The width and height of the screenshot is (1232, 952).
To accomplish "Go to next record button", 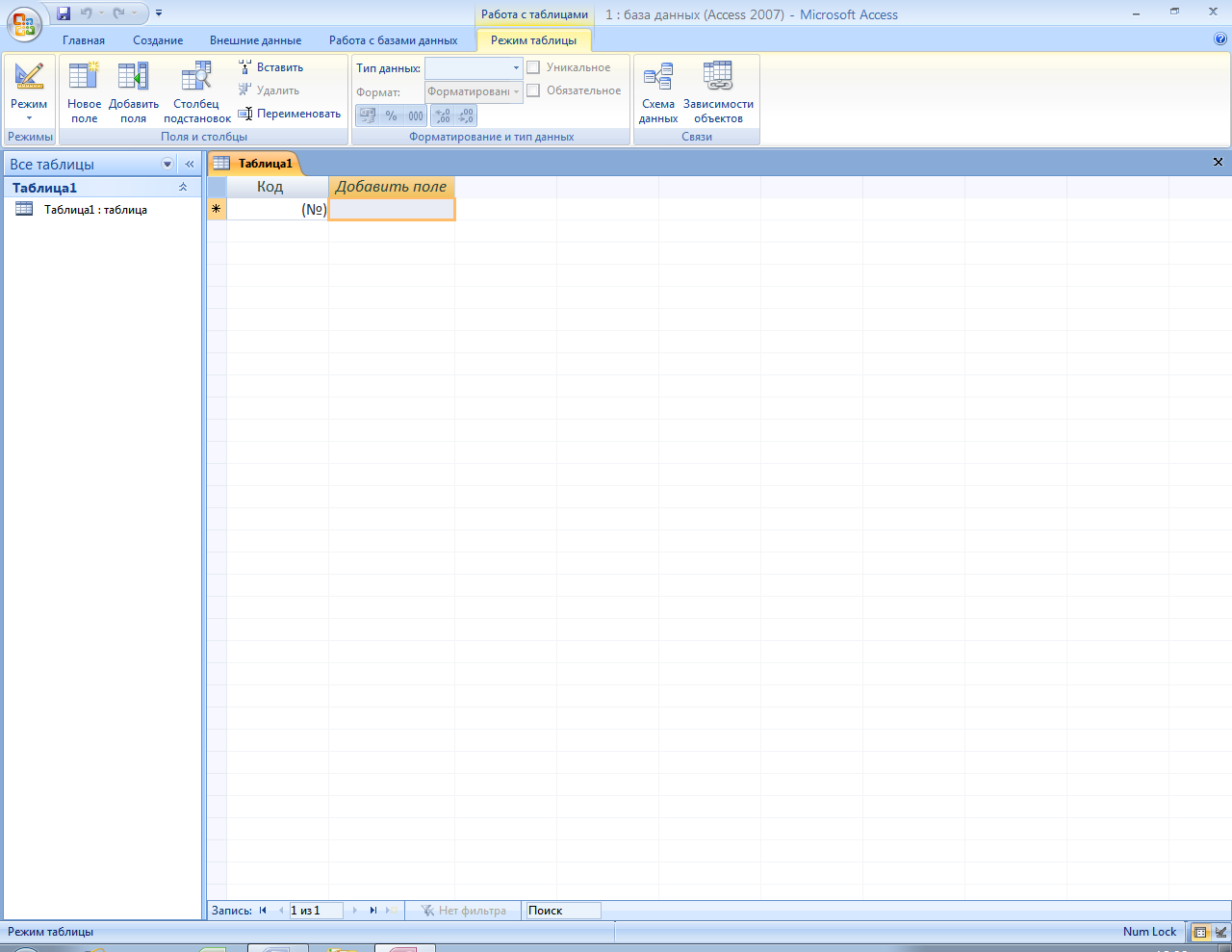I will 355,911.
